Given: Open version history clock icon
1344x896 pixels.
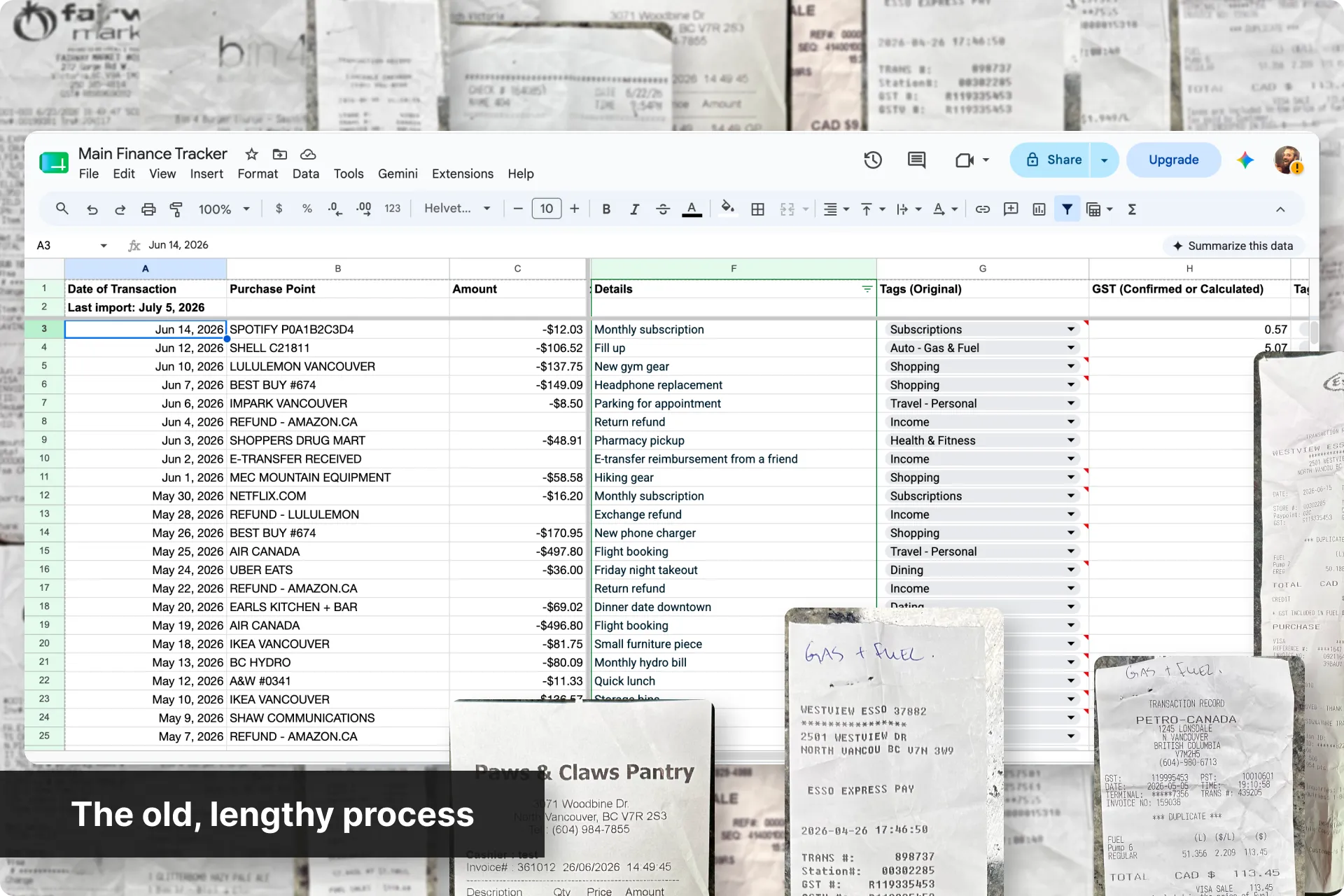Looking at the screenshot, I should [x=872, y=160].
